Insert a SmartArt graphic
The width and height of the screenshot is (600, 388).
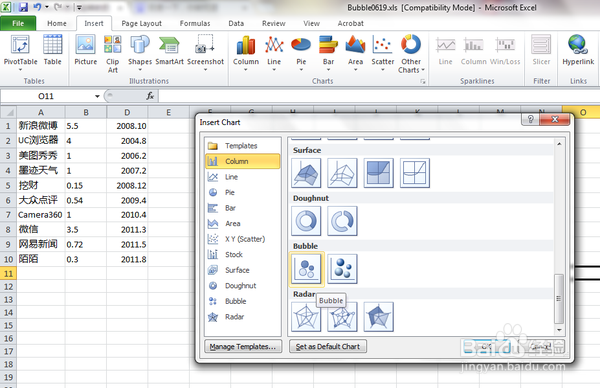pyautogui.click(x=170, y=50)
